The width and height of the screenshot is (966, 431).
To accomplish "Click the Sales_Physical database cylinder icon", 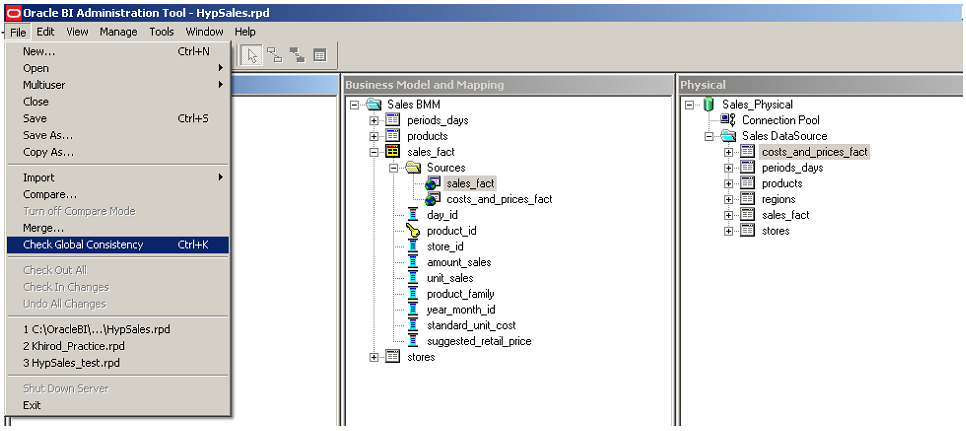I will tap(708, 105).
